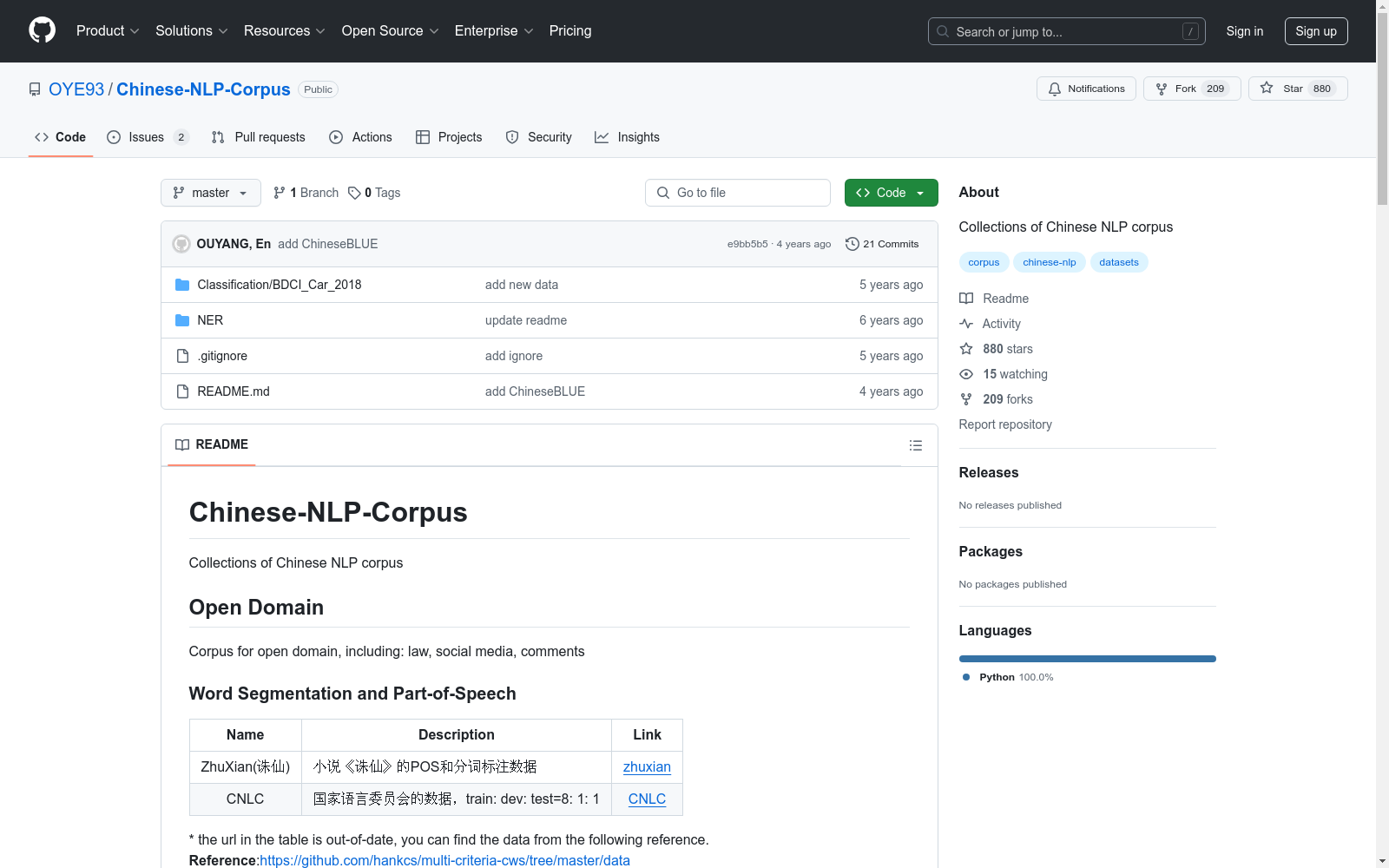This screenshot has height=868, width=1389.
Task: Open the Product dropdown menu
Action: 108,31
